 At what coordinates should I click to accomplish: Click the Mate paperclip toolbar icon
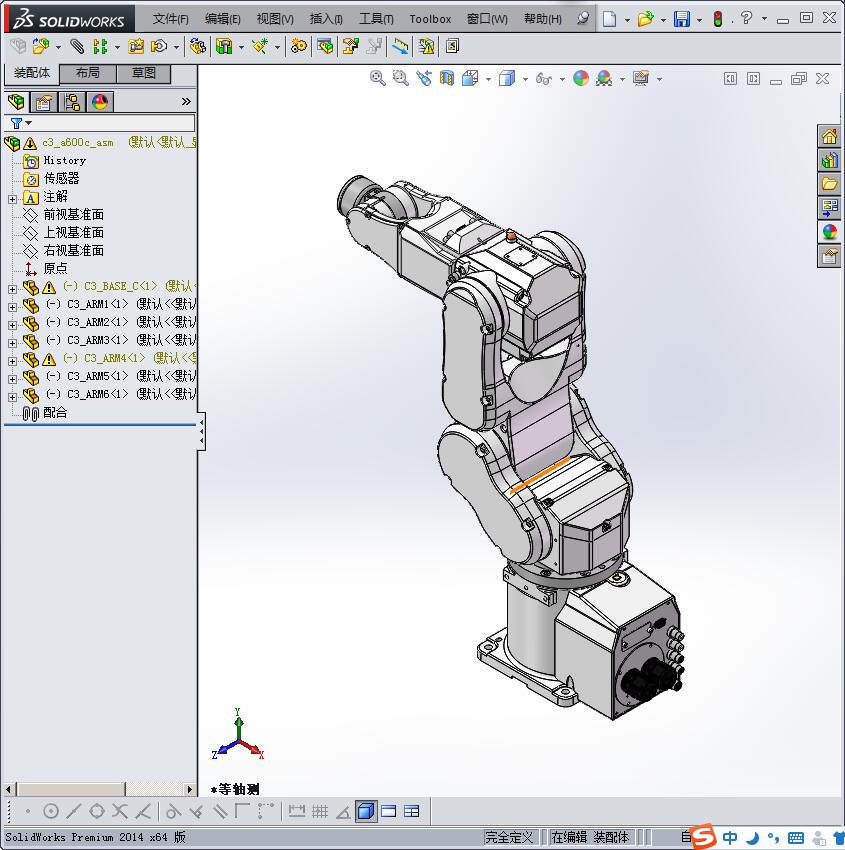coord(77,47)
